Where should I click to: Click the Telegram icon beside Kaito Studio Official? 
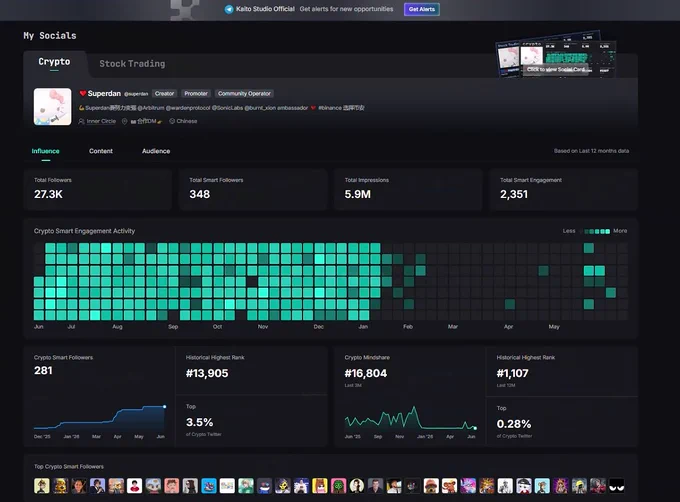pyautogui.click(x=229, y=9)
